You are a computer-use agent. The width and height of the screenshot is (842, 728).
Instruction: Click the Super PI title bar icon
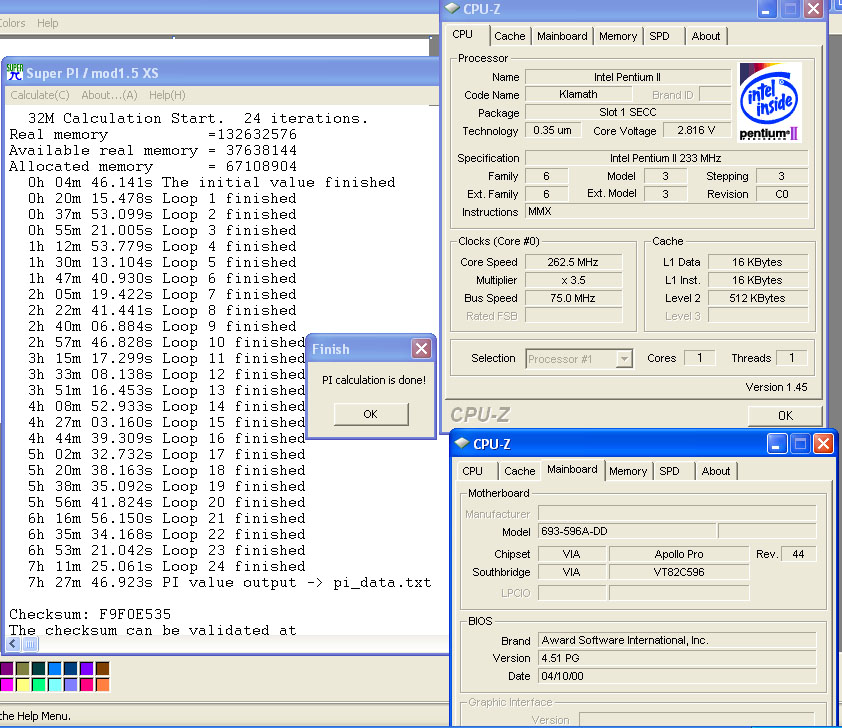coord(15,72)
